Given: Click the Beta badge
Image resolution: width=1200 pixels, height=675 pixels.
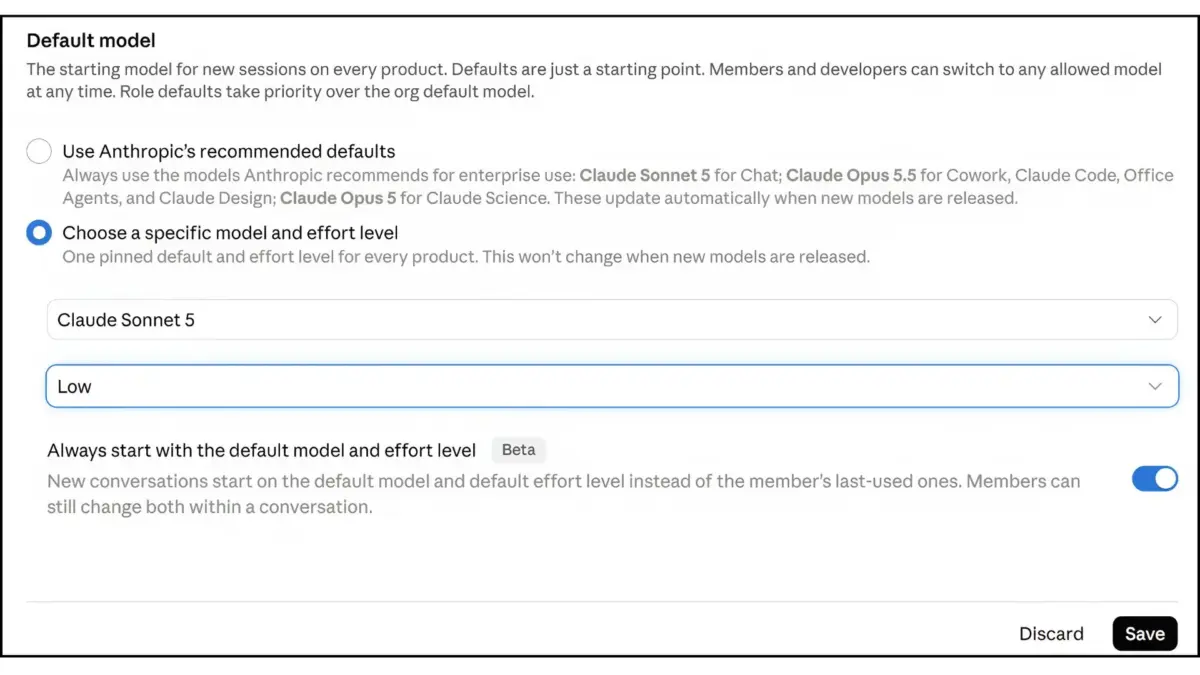Looking at the screenshot, I should [518, 450].
